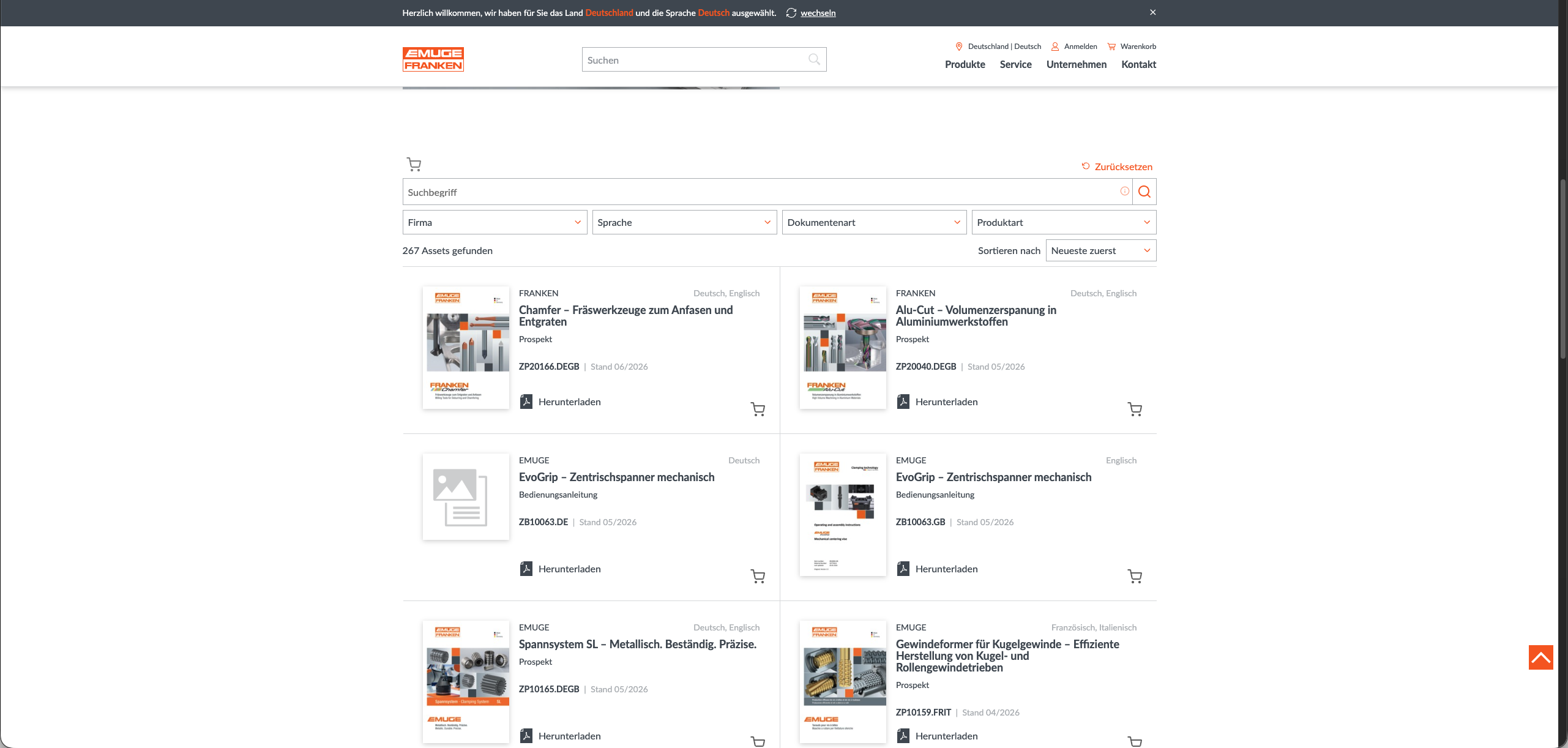1568x748 pixels.
Task: Click Zurücksetzen to reset filters
Action: pos(1124,166)
